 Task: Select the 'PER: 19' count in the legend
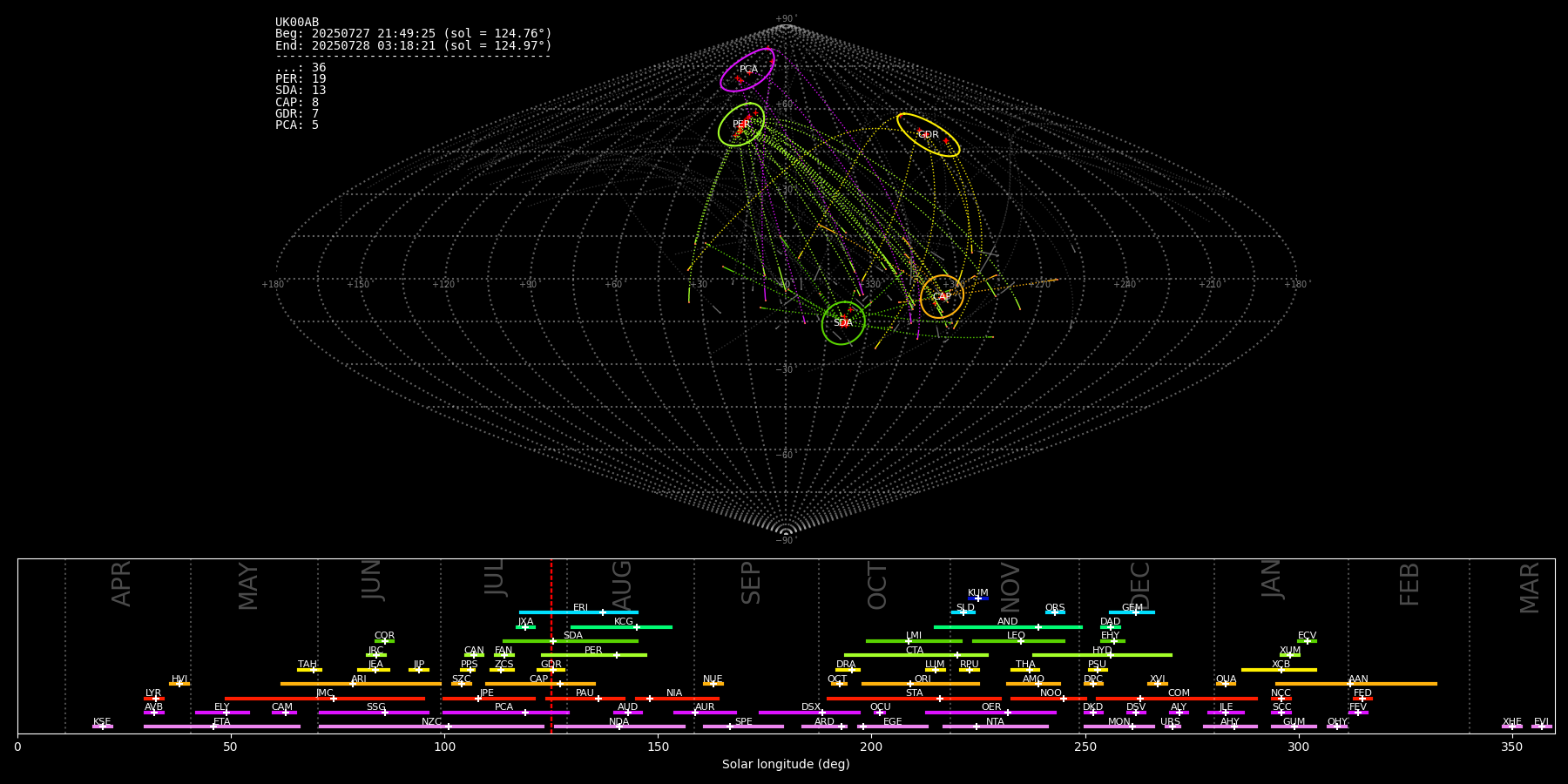[x=301, y=79]
